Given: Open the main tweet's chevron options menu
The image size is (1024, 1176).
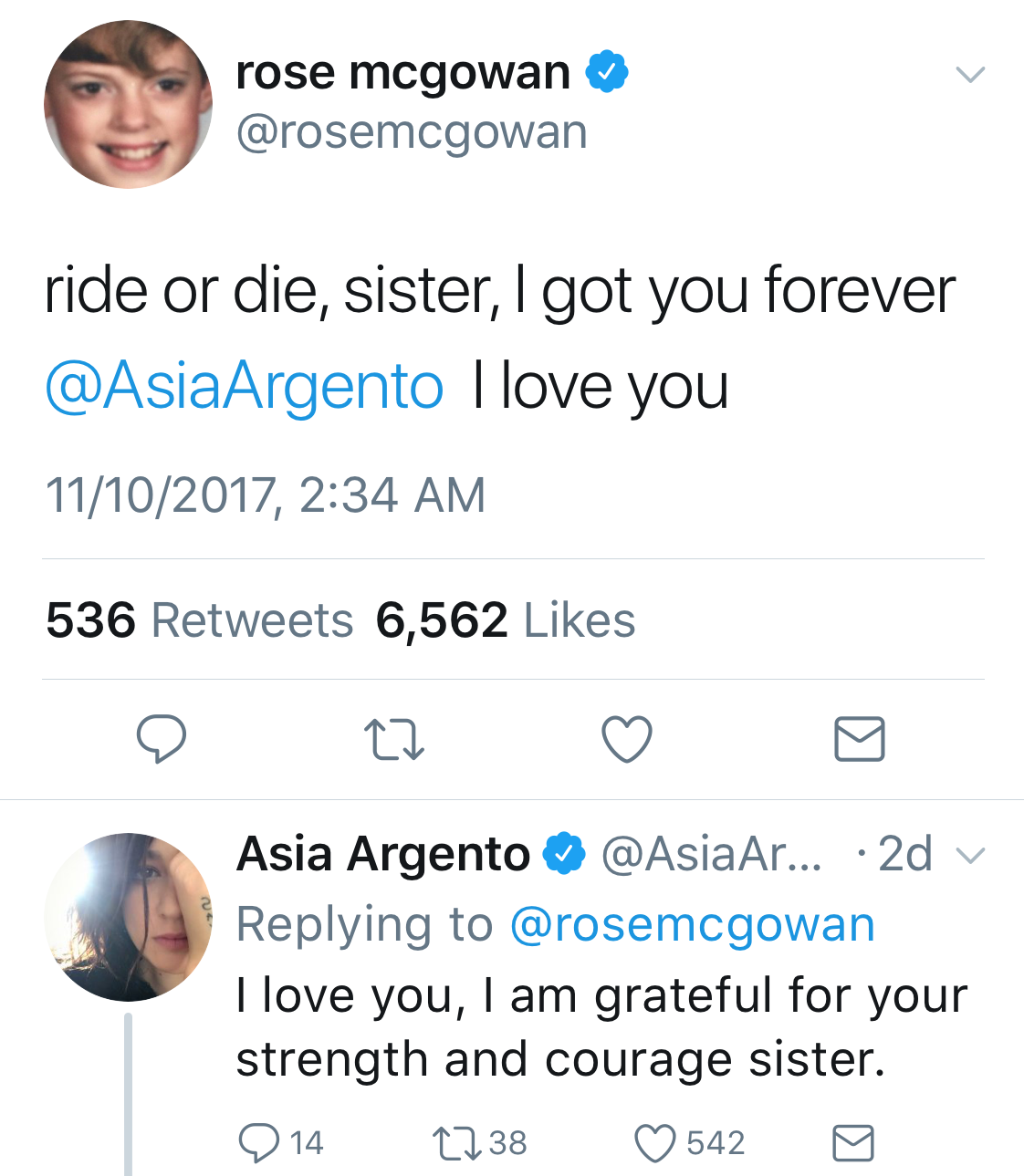Looking at the screenshot, I should tap(970, 74).
